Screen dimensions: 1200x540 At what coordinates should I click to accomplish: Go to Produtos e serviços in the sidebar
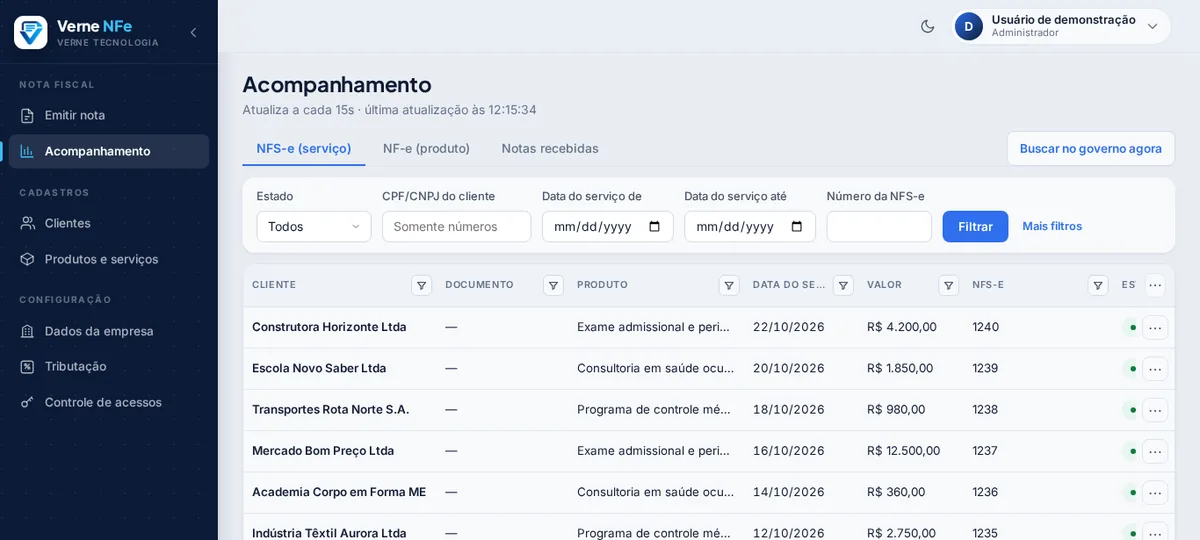[109, 259]
